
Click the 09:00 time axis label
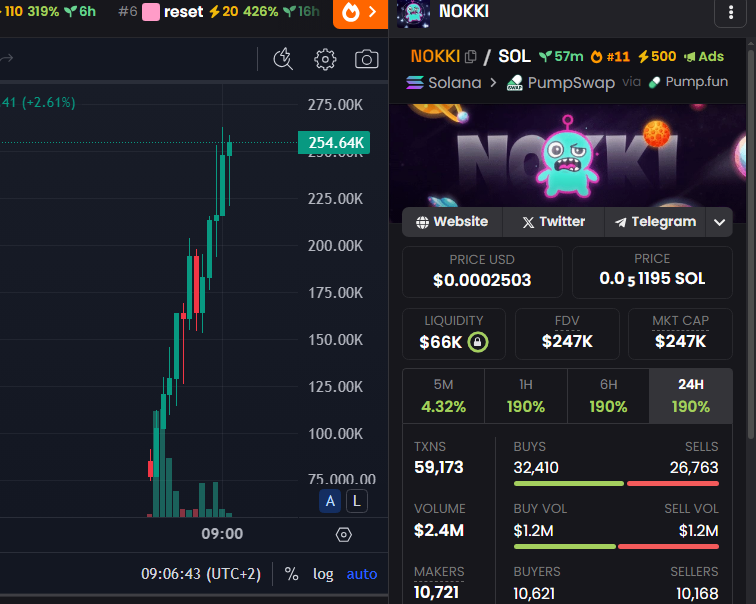222,534
